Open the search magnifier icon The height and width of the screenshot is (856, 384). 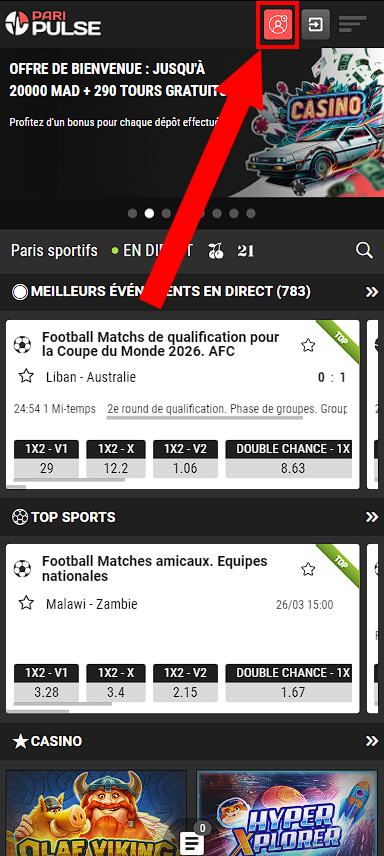tap(364, 251)
